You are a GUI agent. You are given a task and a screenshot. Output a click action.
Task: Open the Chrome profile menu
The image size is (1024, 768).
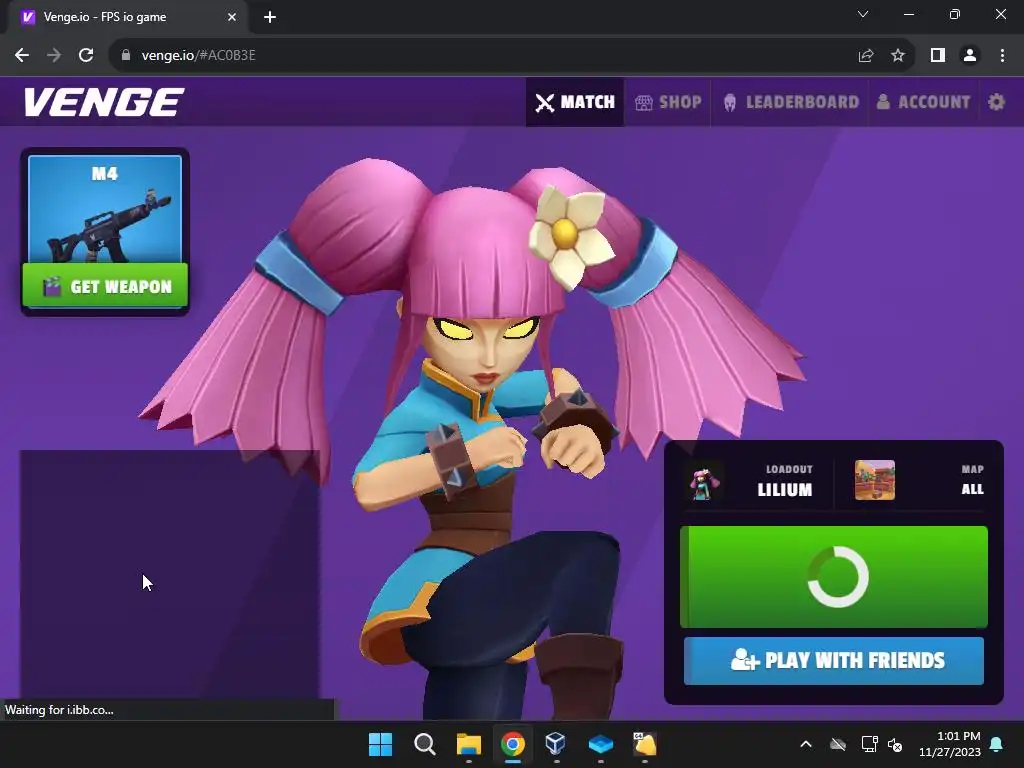(970, 56)
